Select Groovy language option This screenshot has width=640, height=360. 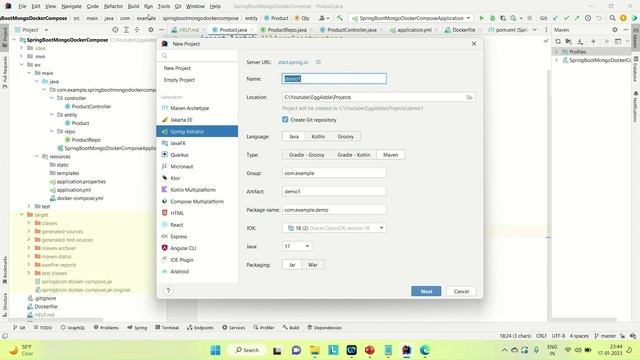point(345,136)
